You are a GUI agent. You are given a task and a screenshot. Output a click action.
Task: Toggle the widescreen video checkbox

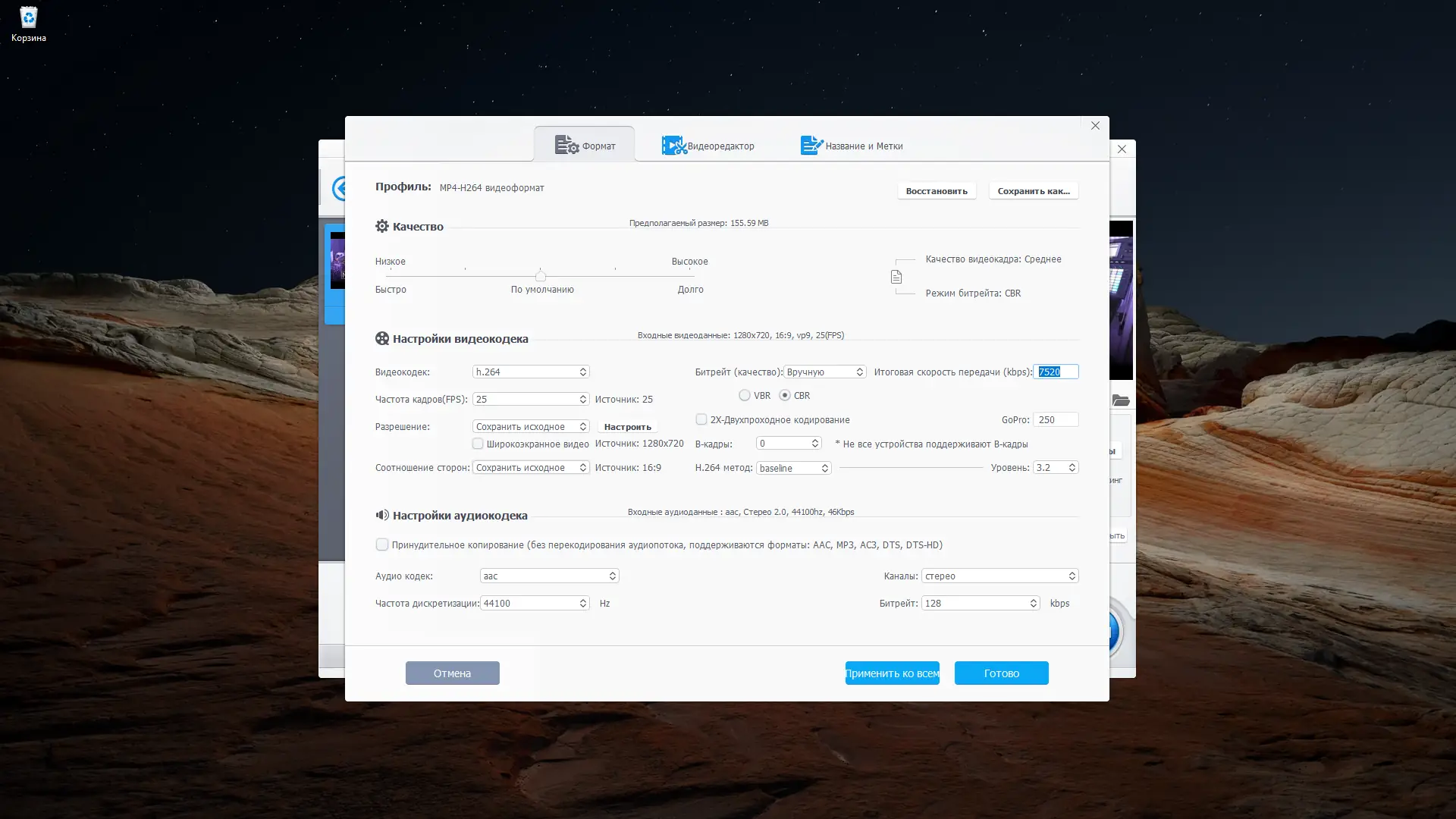click(x=478, y=444)
